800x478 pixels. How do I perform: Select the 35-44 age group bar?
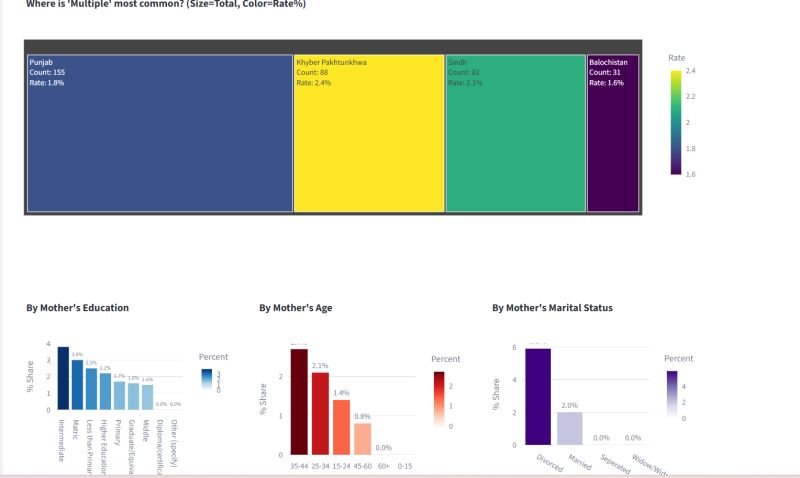pyautogui.click(x=299, y=402)
